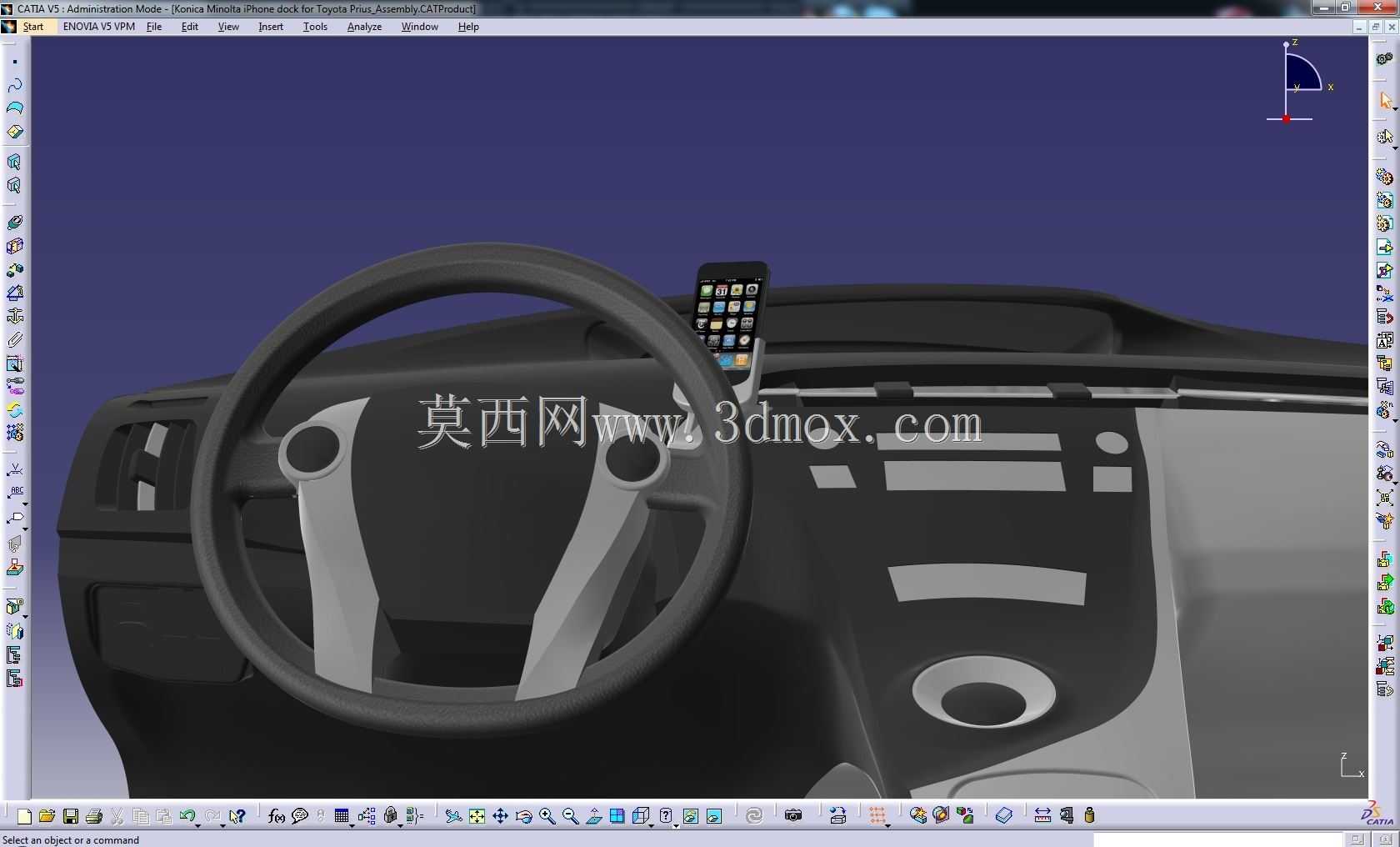The height and width of the screenshot is (847, 1400).
Task: Click the power input command field
Action: [x=1217, y=839]
